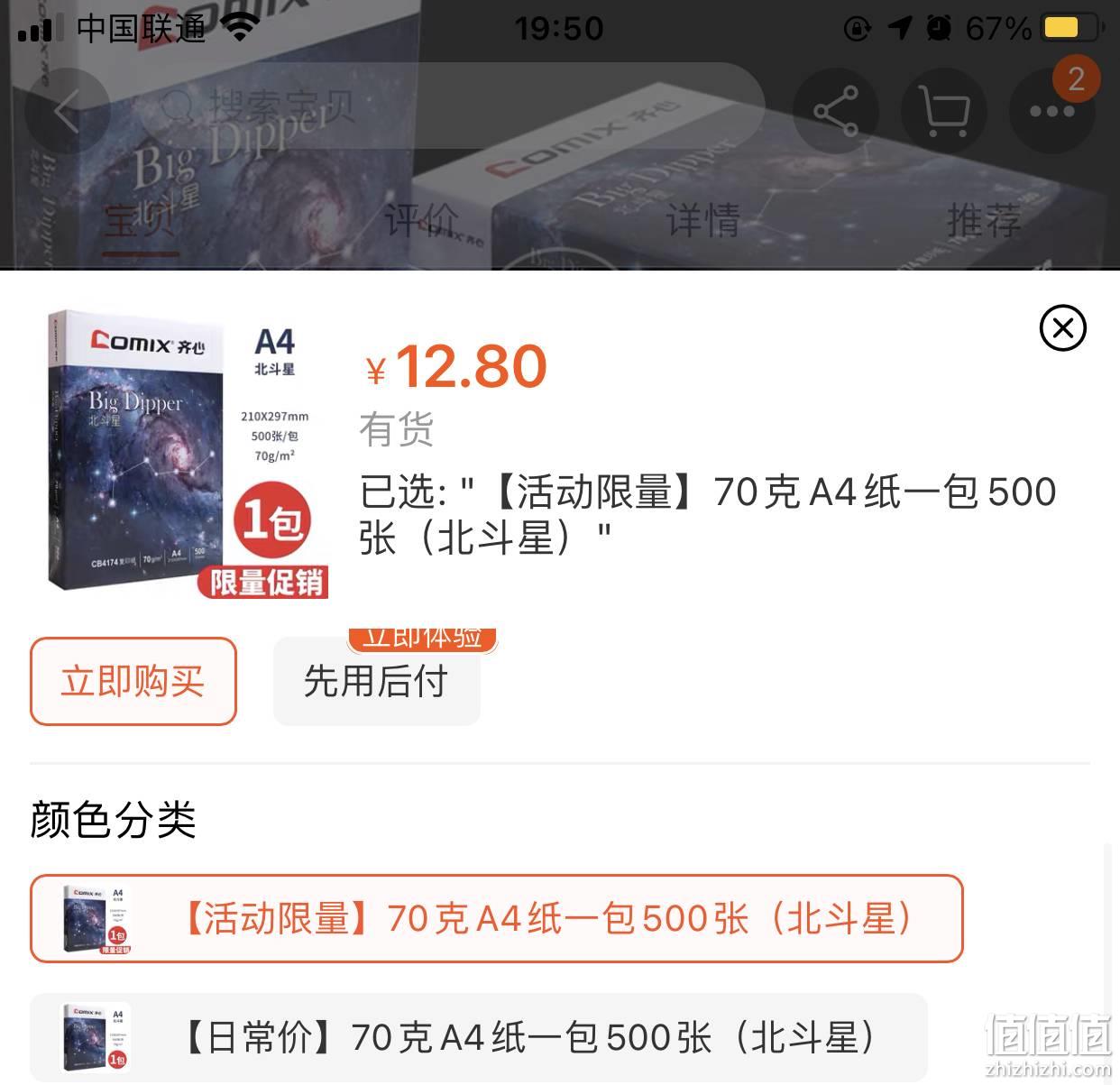Open the share icon
Image resolution: width=1120 pixels, height=1085 pixels.
[x=836, y=111]
